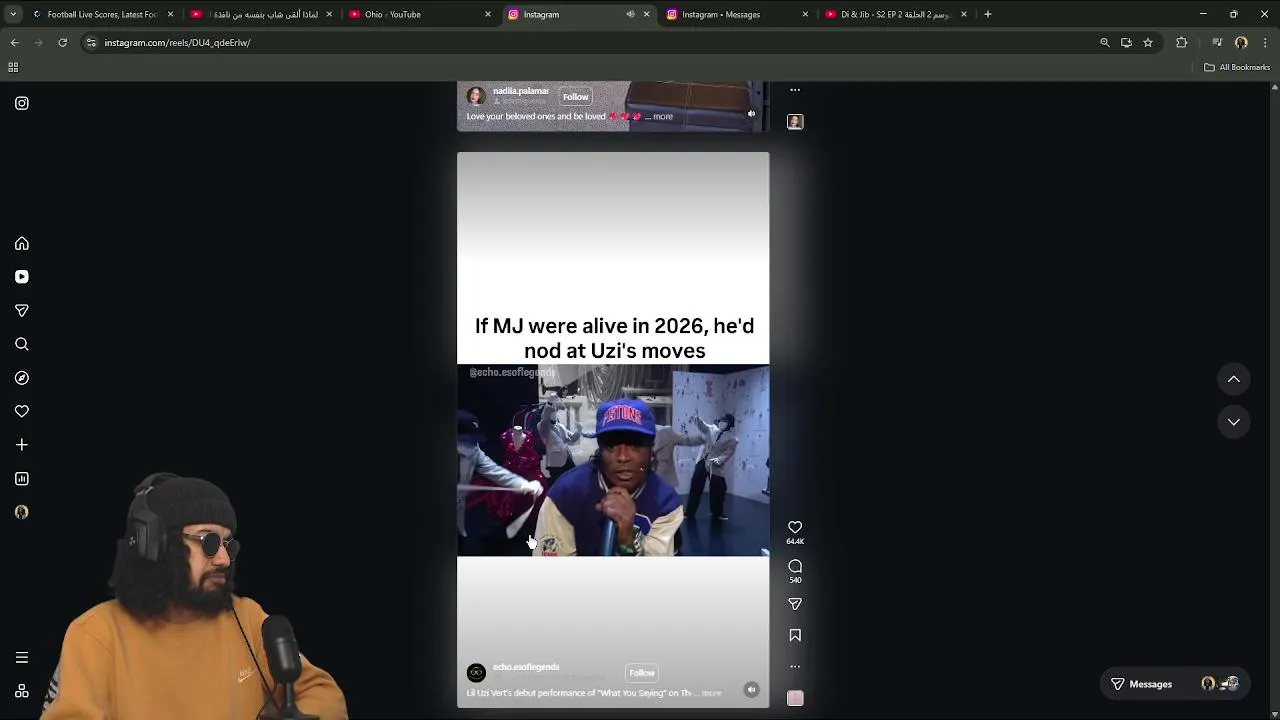Viewport: 1280px width, 720px height.
Task: Open the page zoom magnifier icon
Action: click(x=1104, y=42)
